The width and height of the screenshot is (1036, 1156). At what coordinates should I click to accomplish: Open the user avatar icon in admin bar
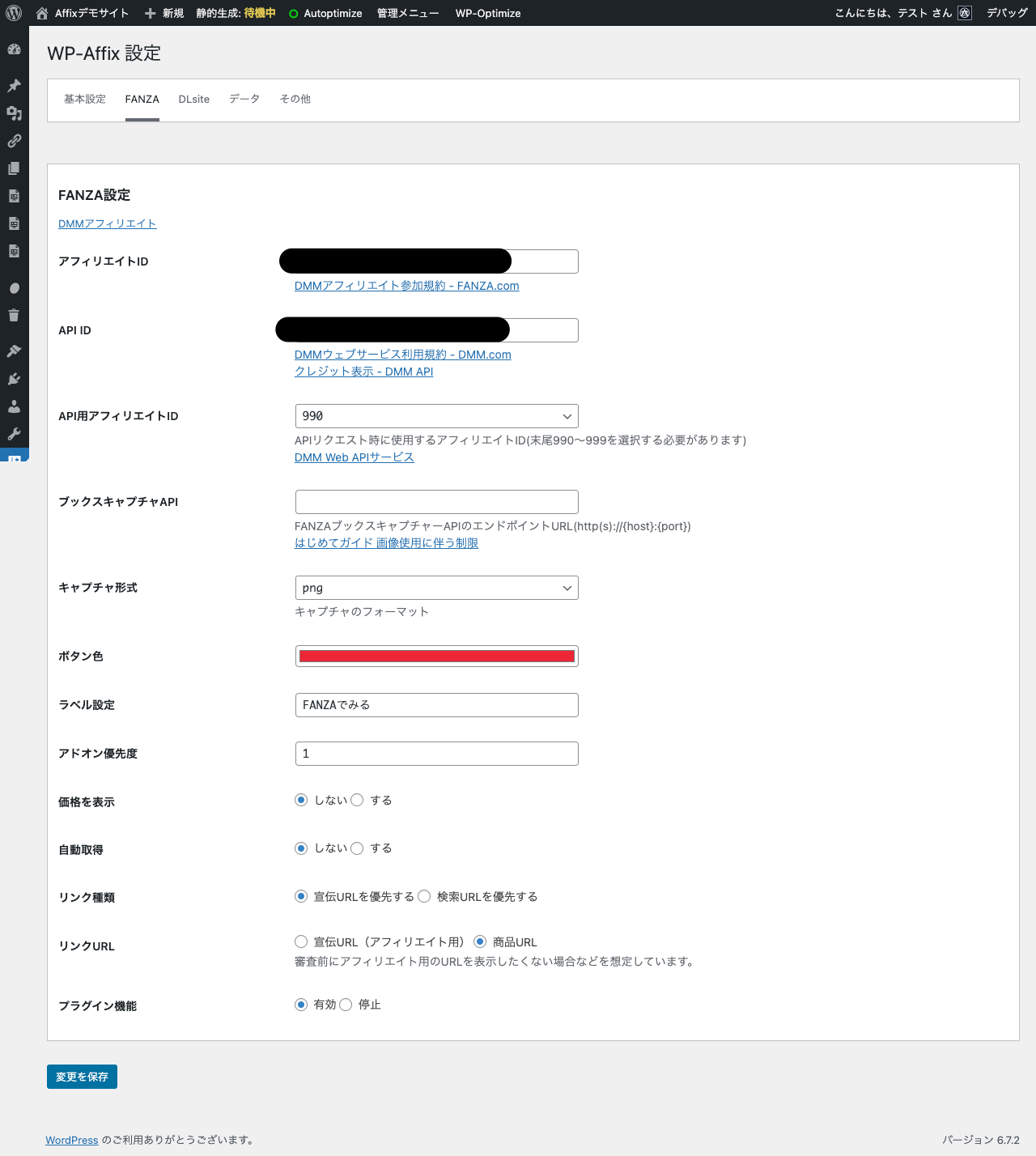coord(965,13)
